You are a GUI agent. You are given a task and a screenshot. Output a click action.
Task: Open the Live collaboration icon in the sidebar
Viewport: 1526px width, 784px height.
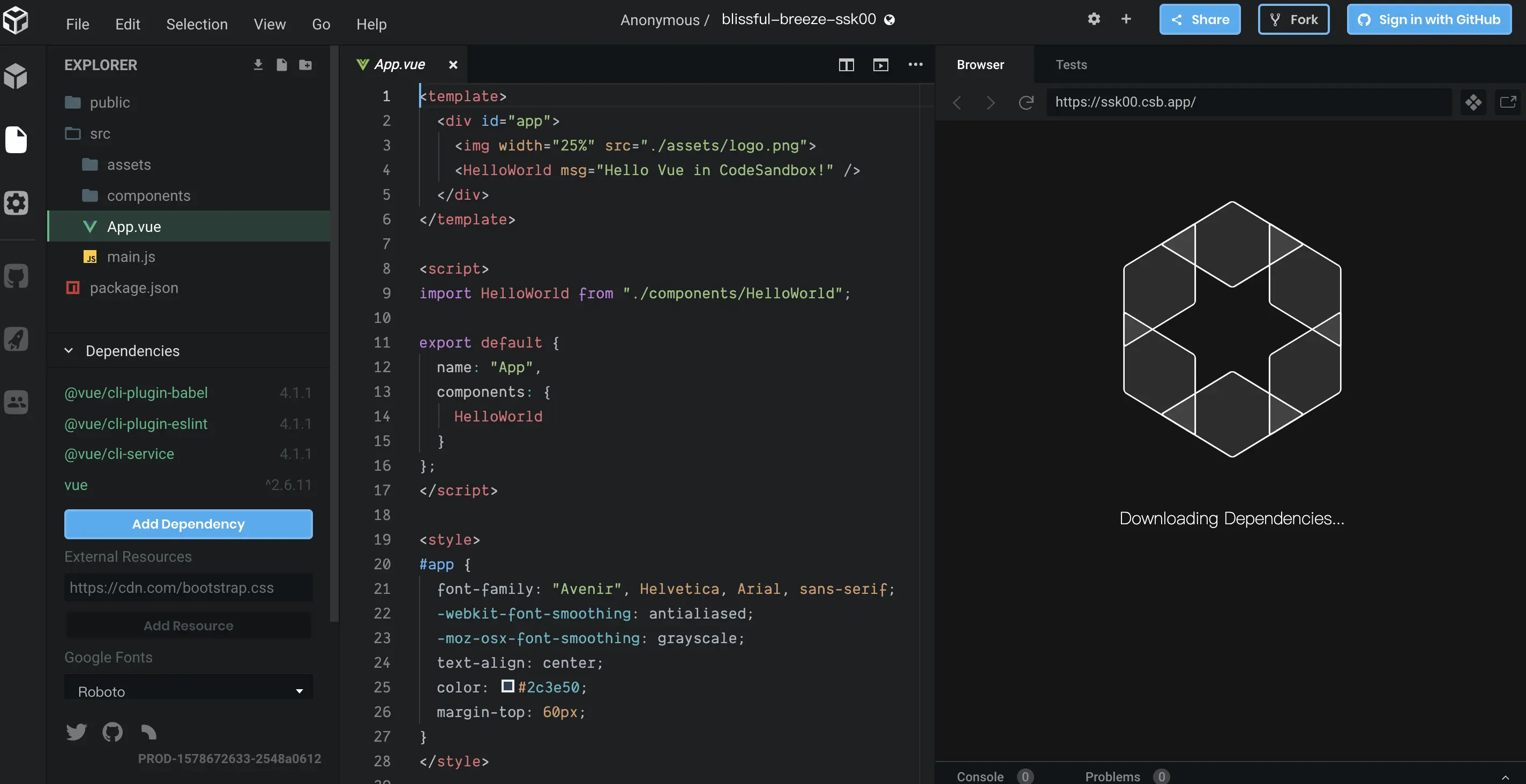pyautogui.click(x=16, y=402)
